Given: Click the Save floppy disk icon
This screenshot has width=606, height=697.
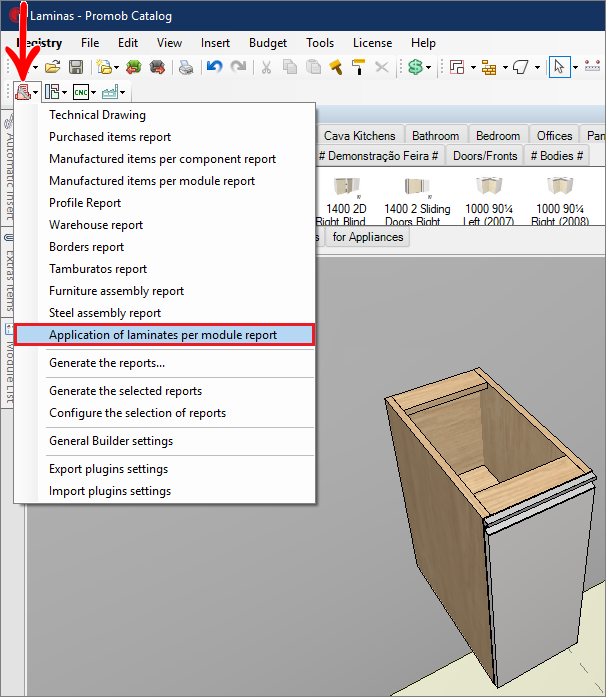Looking at the screenshot, I should [76, 67].
